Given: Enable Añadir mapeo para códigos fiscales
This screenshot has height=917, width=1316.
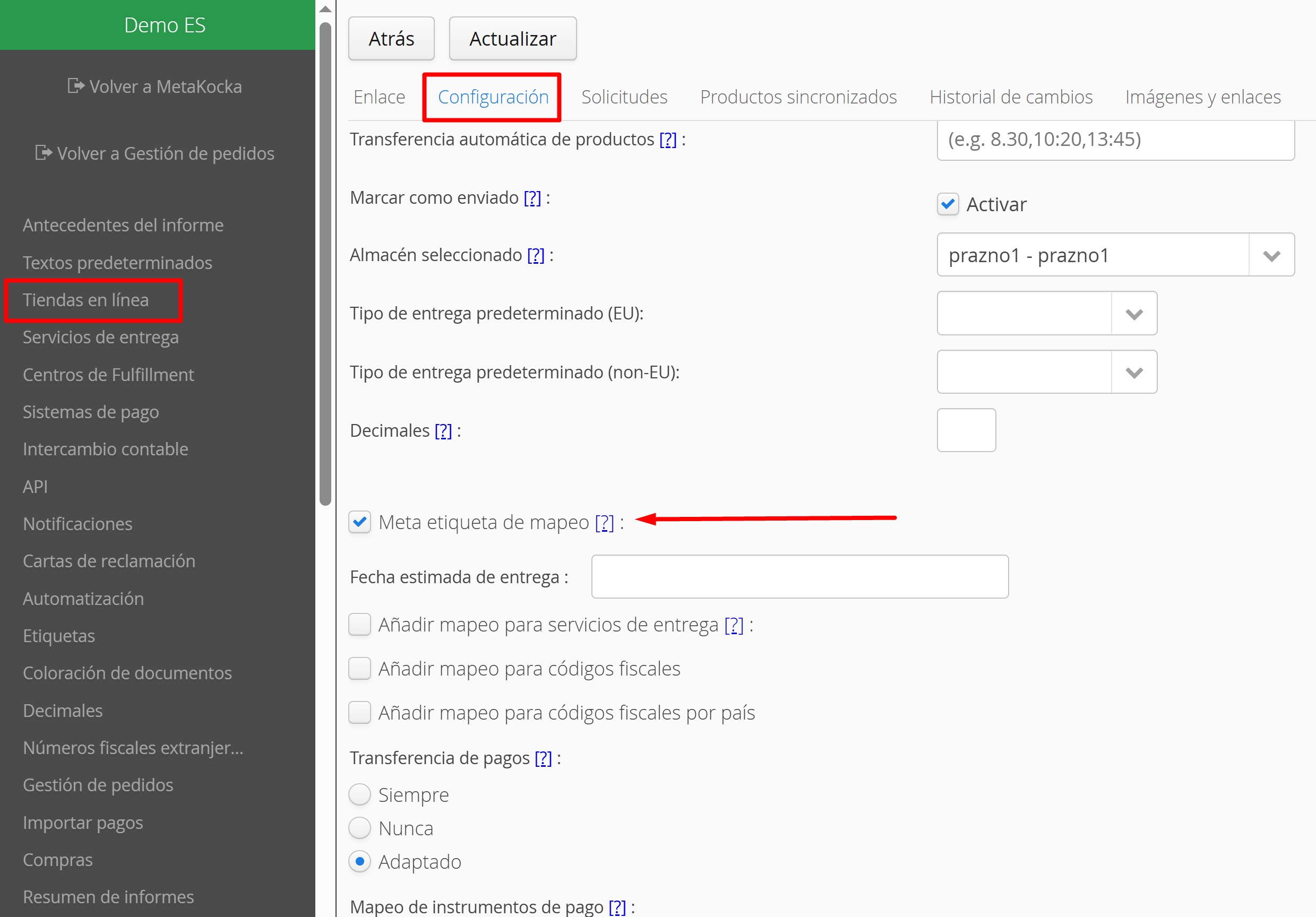Looking at the screenshot, I should coord(360,669).
